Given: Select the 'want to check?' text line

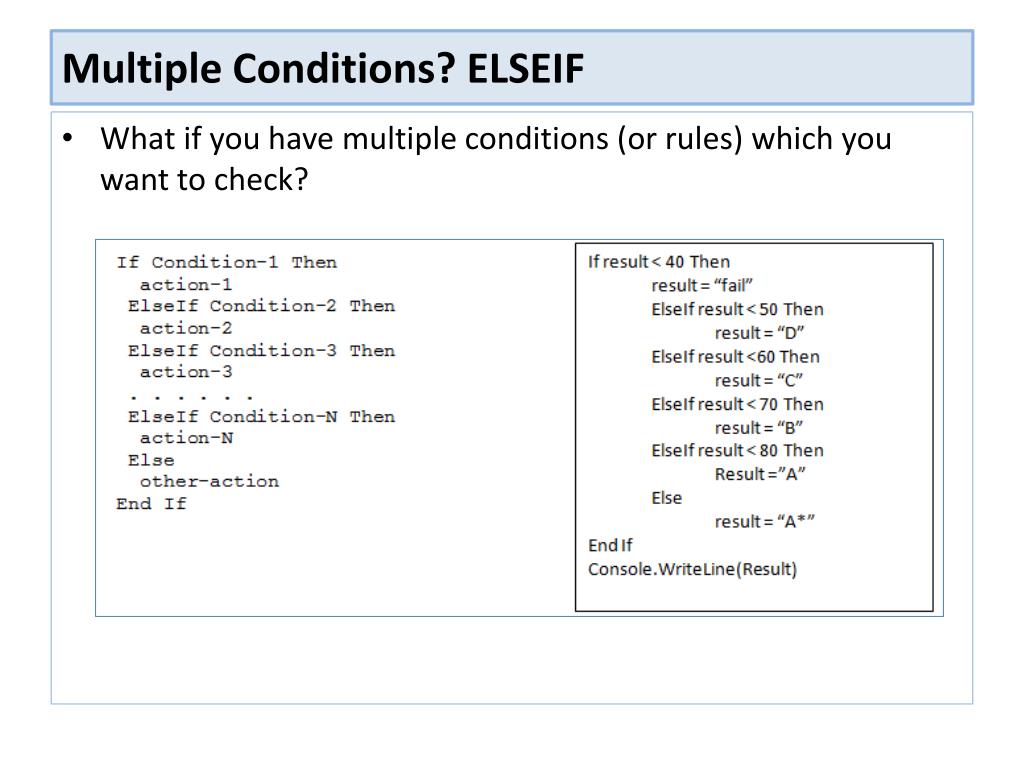Looking at the screenshot, I should [204, 180].
